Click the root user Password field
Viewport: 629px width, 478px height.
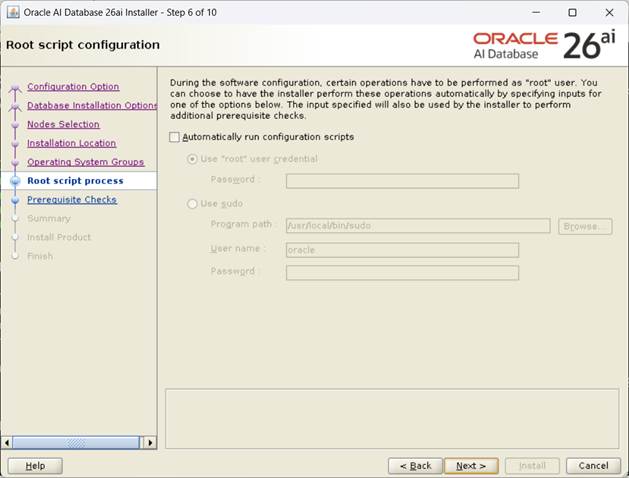[402, 181]
